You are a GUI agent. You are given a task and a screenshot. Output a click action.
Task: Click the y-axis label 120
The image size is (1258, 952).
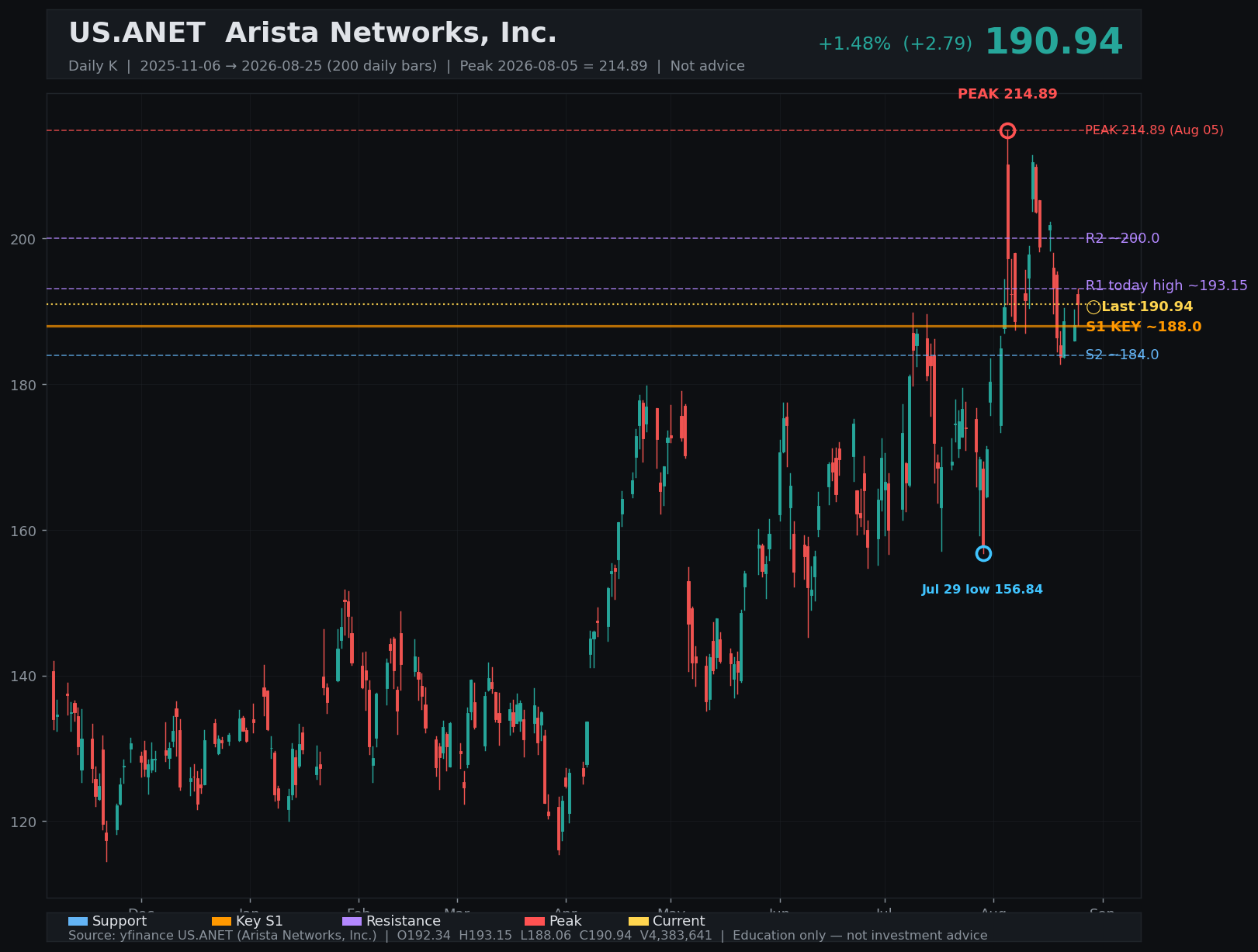coord(23,822)
